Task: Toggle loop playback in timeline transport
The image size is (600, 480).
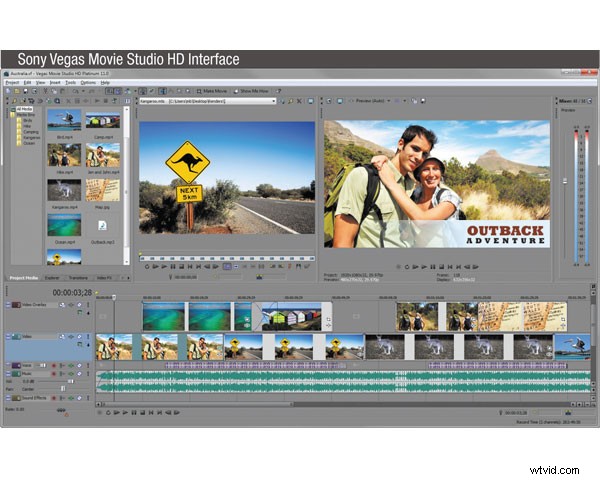Action: point(108,413)
